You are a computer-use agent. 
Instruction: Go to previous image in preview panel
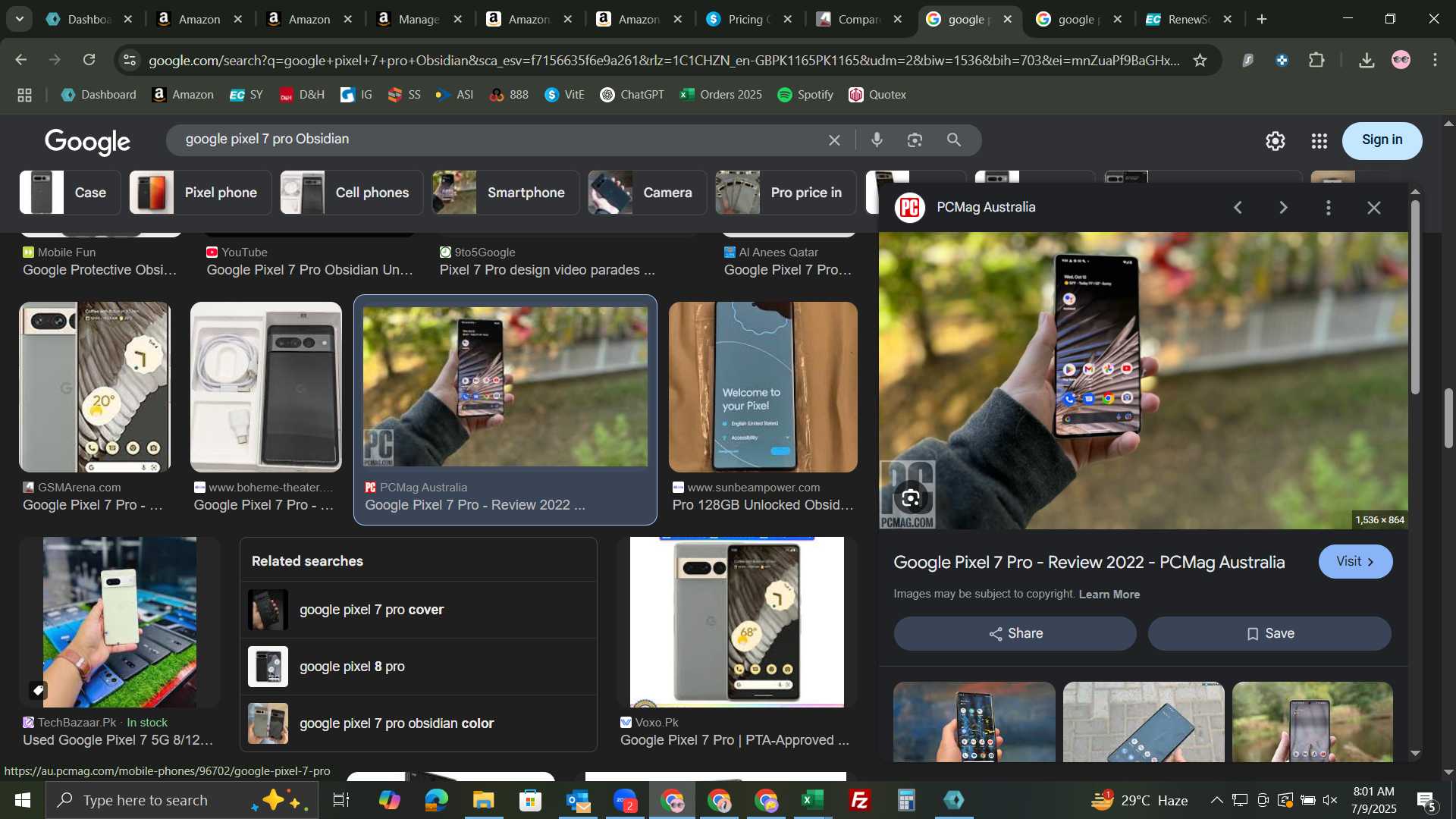point(1238,208)
